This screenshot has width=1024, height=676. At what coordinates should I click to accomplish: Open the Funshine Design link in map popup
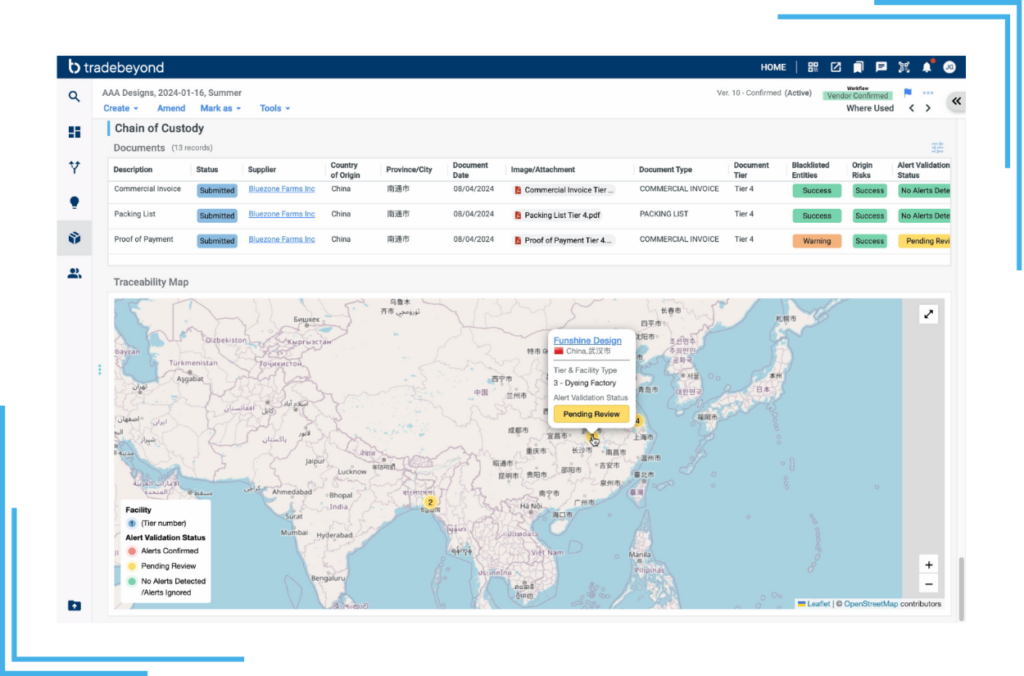(587, 341)
